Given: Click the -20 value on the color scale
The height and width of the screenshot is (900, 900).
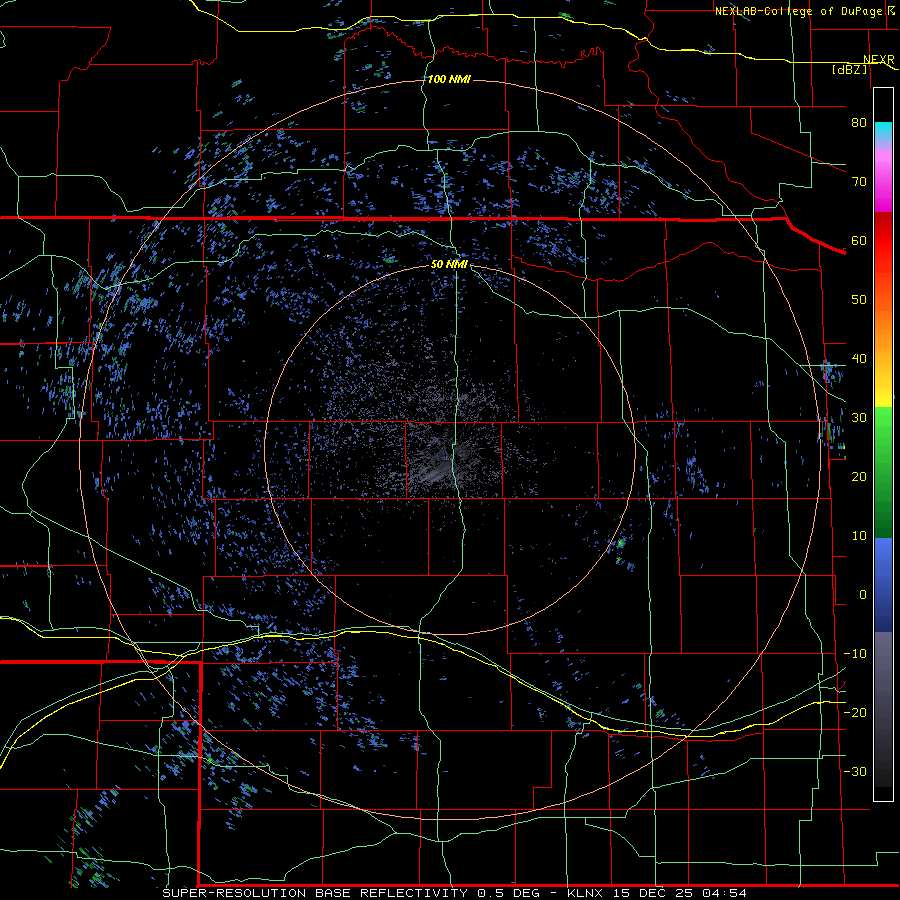Looking at the screenshot, I should point(855,712).
